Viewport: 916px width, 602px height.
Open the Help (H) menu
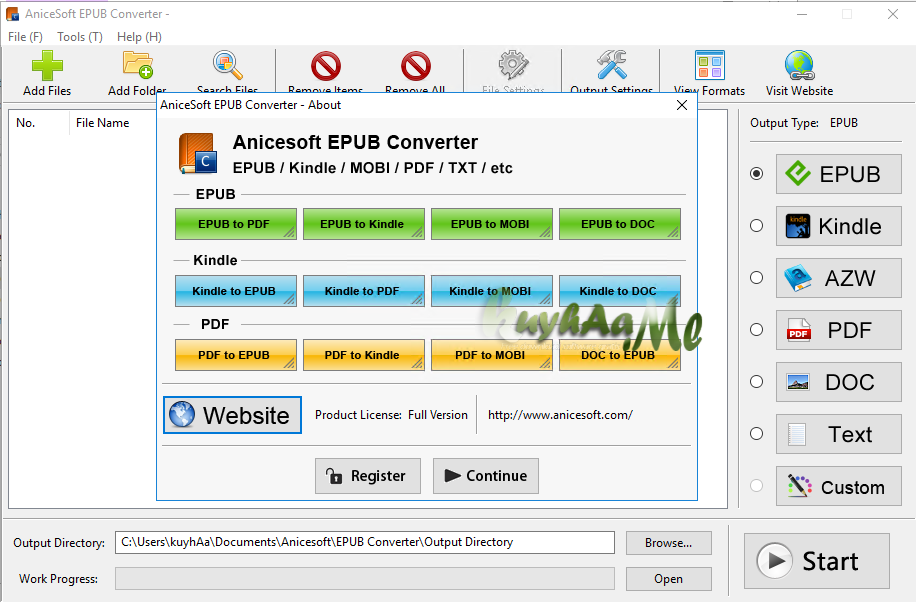pos(139,37)
